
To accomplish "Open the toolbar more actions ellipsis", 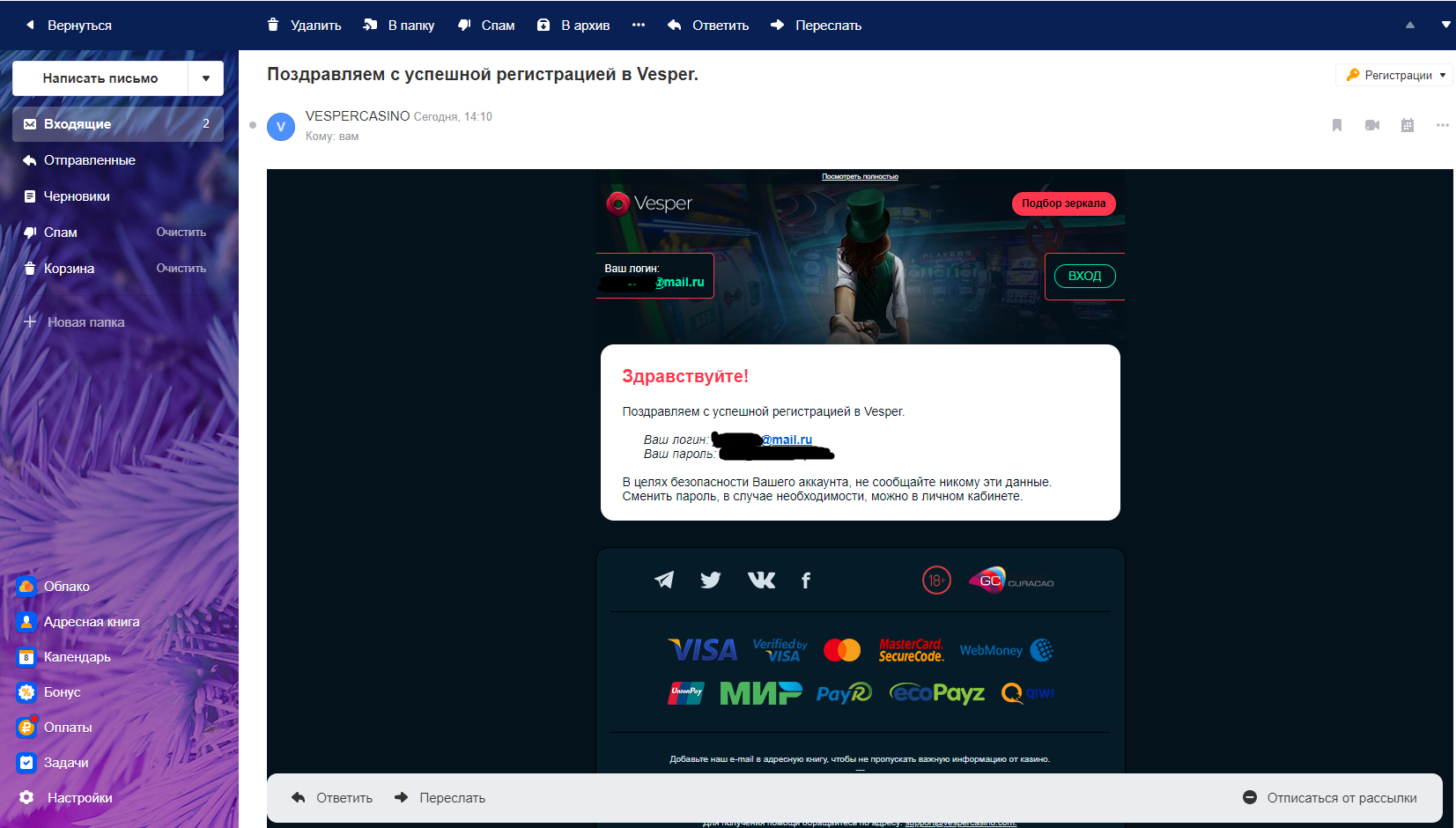I will pos(639,26).
